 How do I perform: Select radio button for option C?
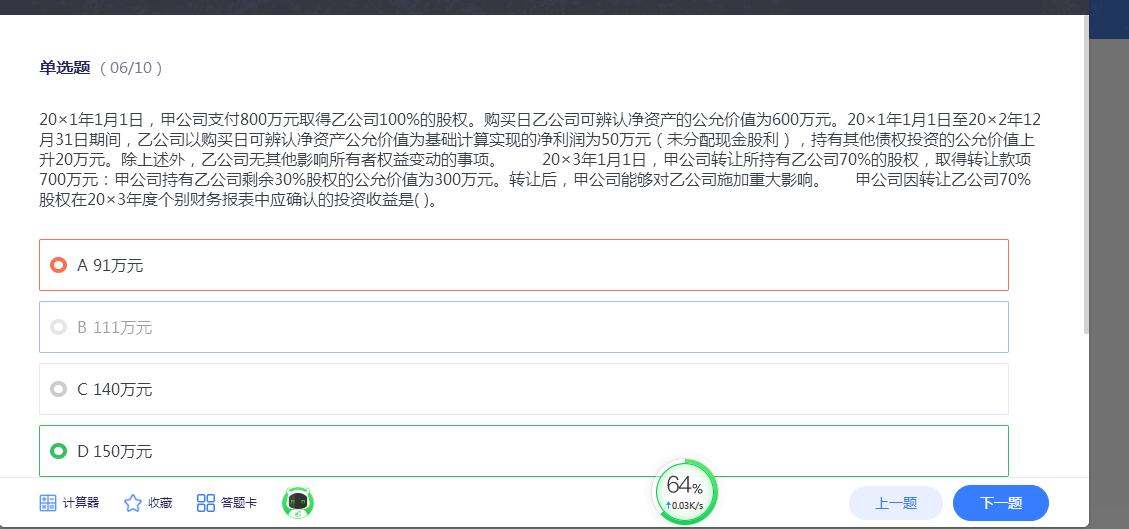[58, 389]
